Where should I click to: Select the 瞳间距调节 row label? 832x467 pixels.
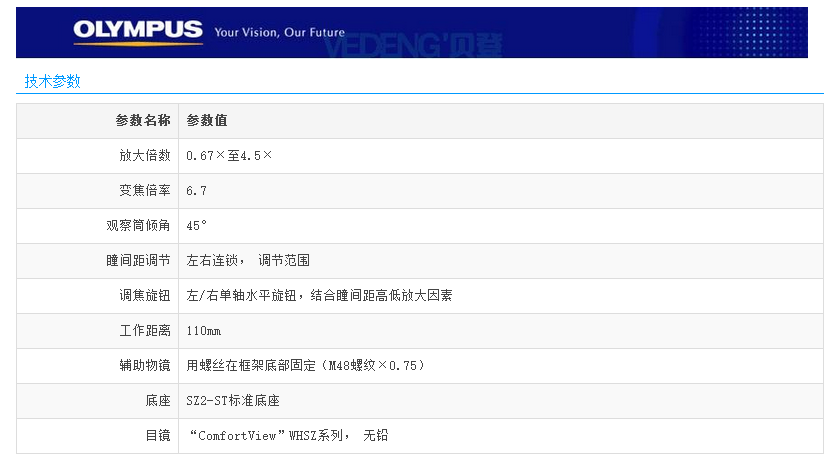(x=138, y=261)
